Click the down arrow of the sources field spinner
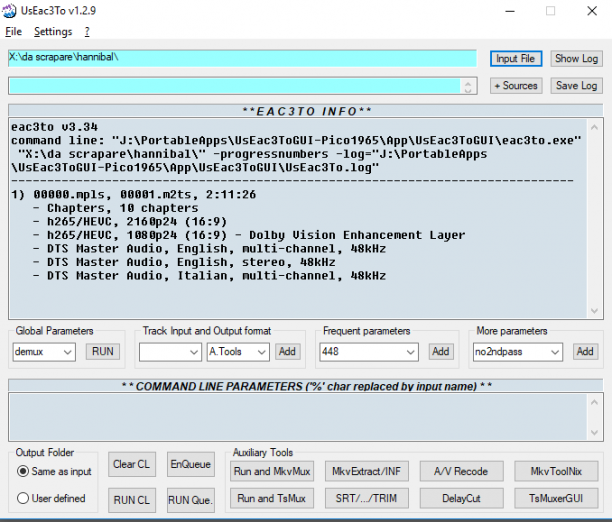This screenshot has width=612, height=522. 468,90
